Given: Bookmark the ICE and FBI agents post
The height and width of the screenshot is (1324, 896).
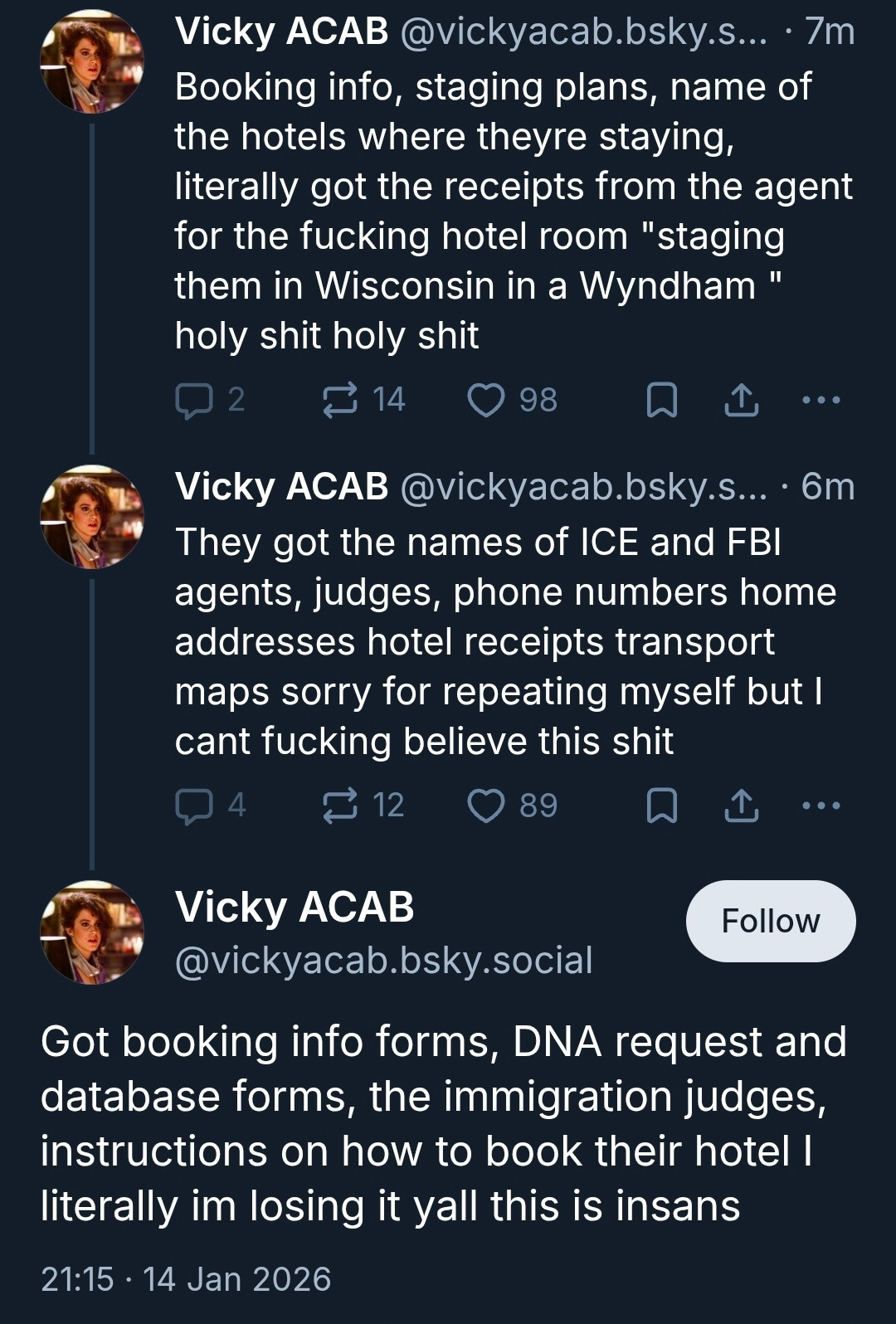Looking at the screenshot, I should coord(661,806).
